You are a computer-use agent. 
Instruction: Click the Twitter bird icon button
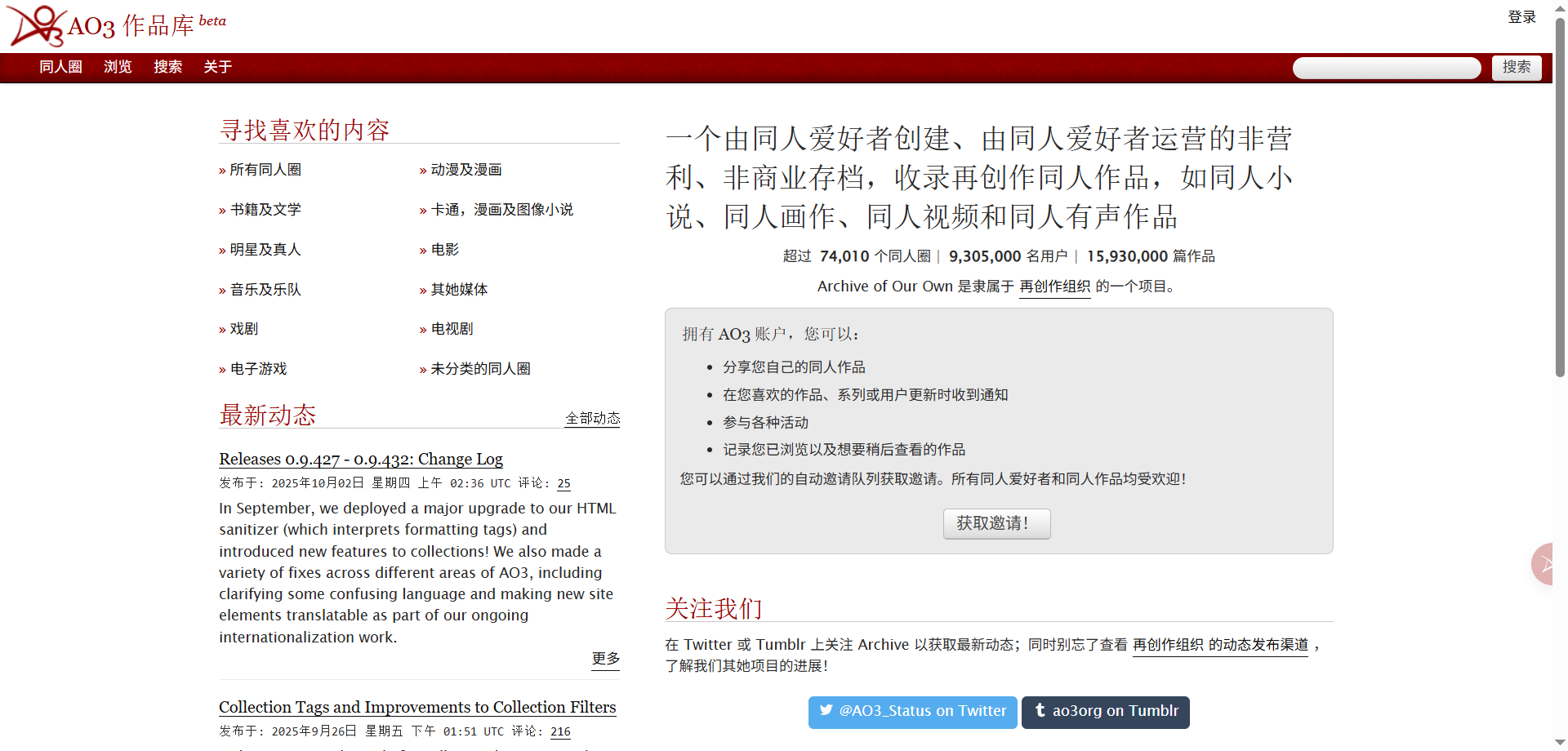(x=826, y=711)
